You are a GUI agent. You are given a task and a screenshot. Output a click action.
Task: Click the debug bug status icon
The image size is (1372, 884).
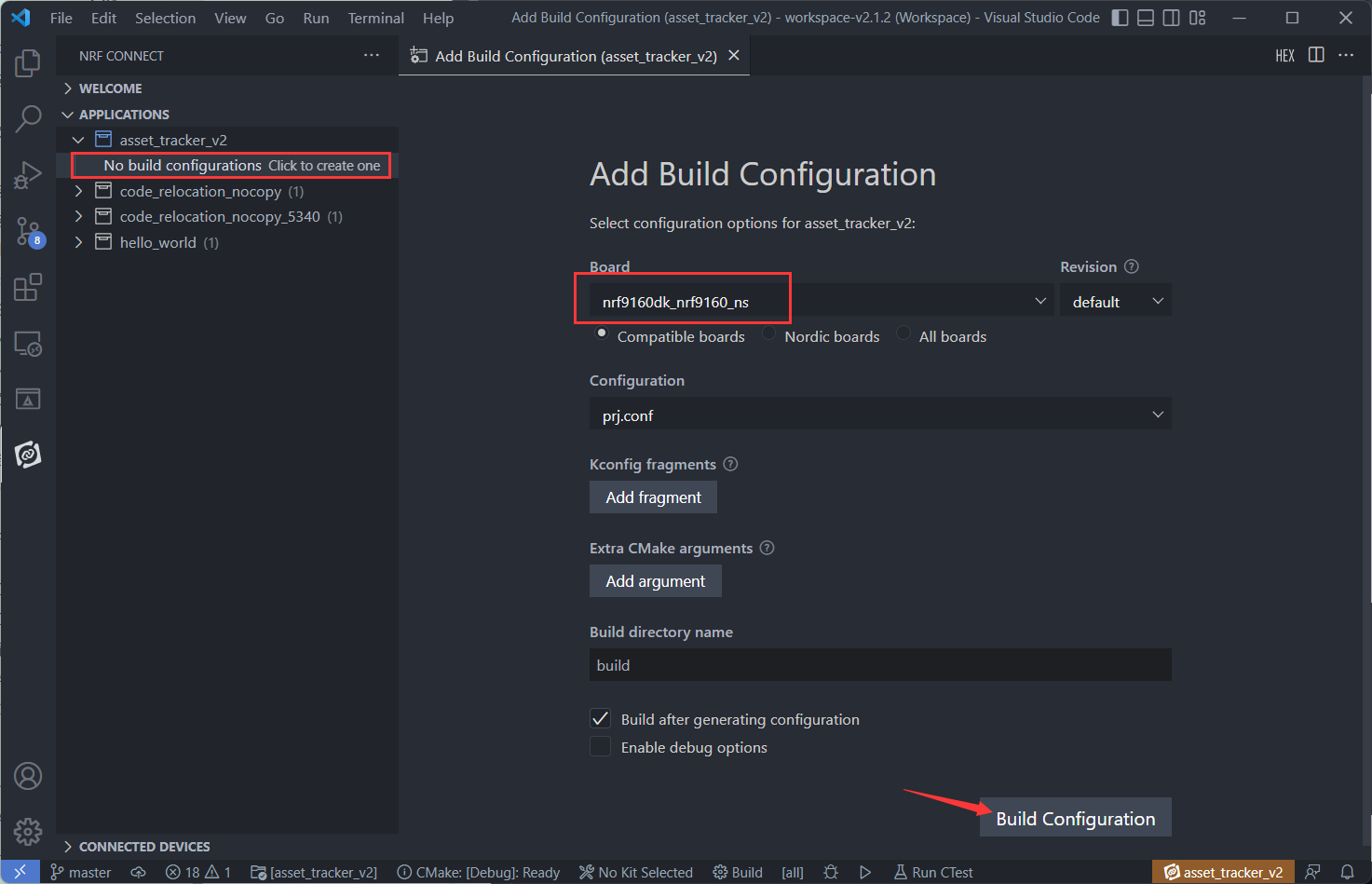point(831,872)
